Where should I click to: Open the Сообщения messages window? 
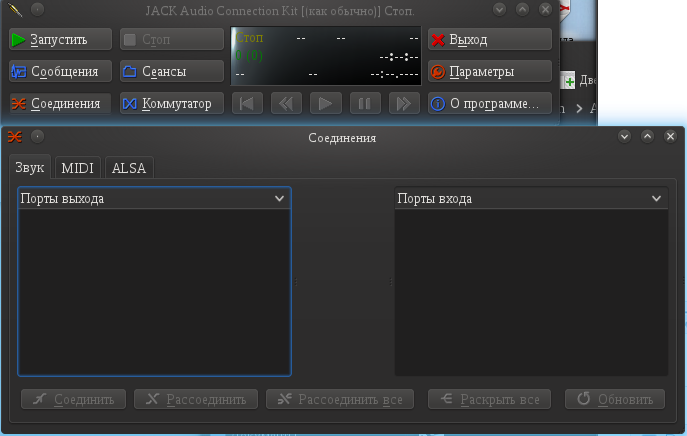coord(60,71)
